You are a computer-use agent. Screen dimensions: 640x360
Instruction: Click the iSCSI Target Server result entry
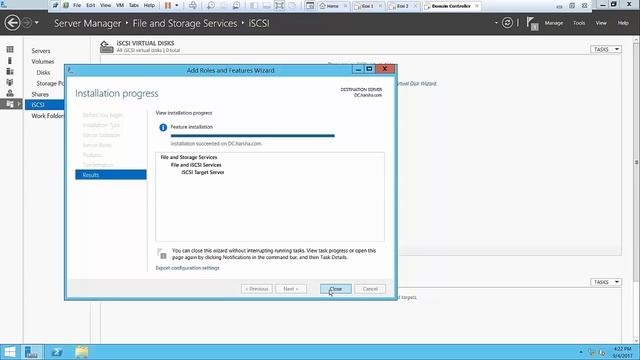click(x=202, y=172)
